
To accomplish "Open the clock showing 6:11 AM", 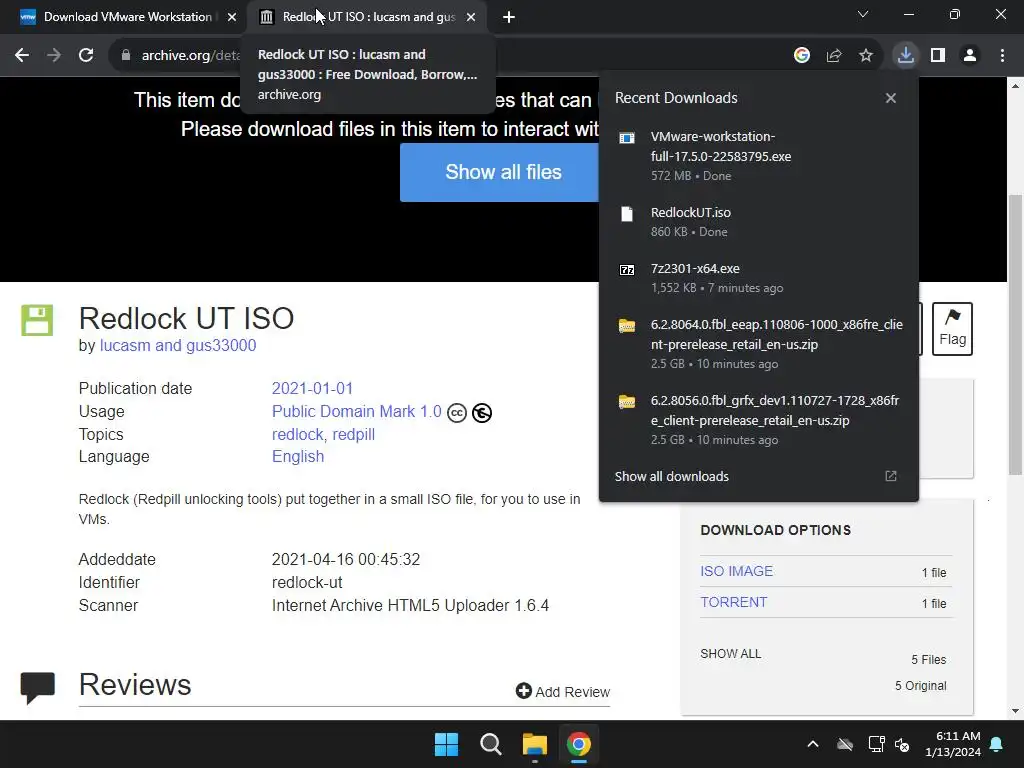I will [953, 744].
